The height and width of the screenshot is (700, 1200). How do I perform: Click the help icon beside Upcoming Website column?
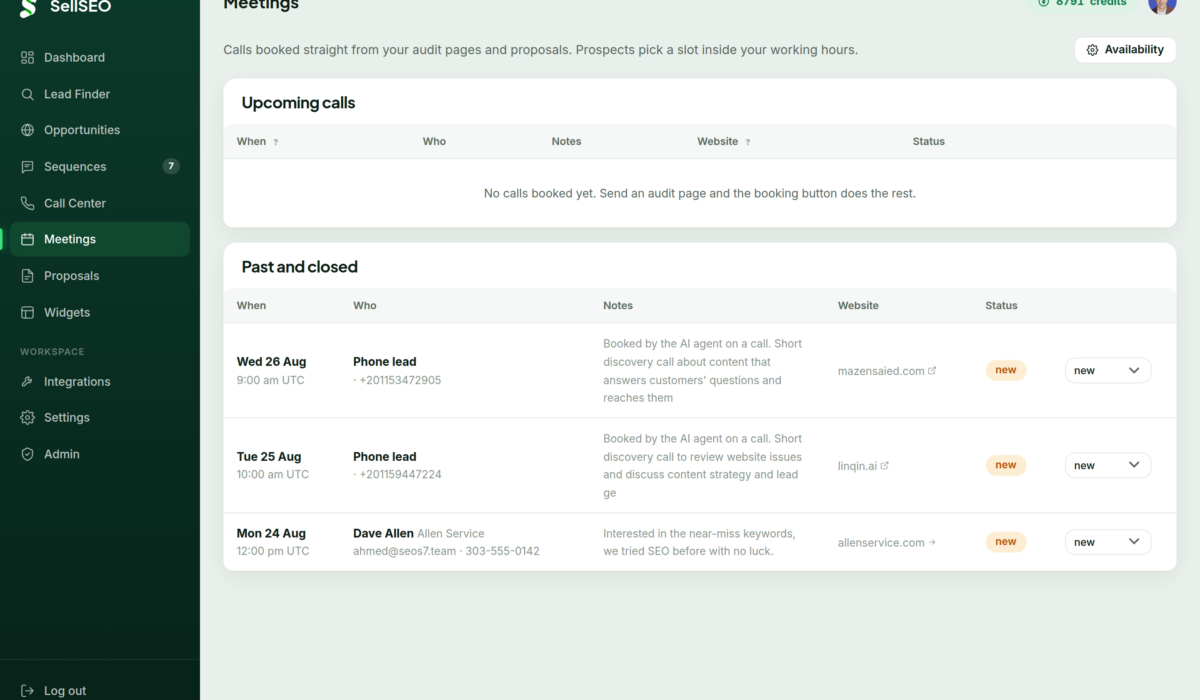748,142
